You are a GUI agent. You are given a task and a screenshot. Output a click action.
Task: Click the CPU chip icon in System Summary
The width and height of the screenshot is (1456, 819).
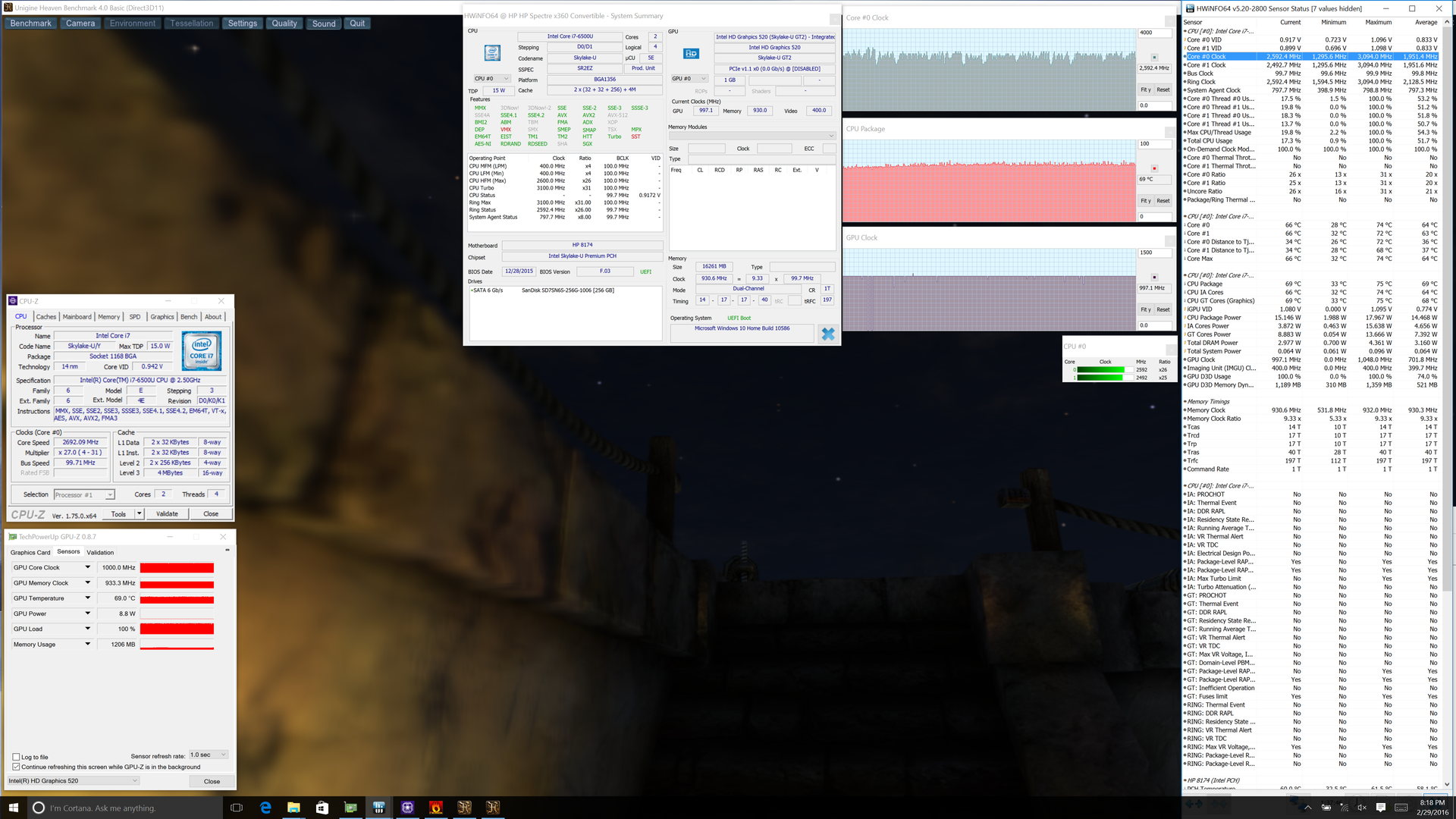pos(492,53)
